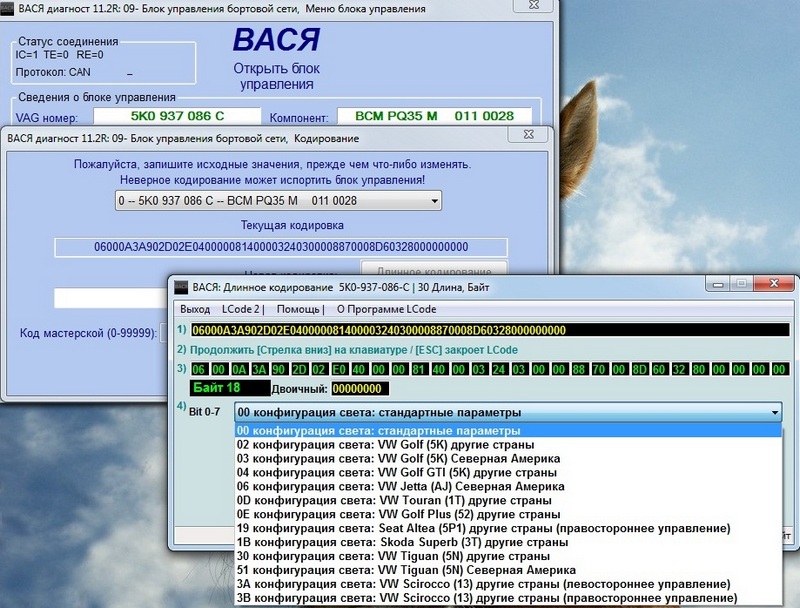Select option 3A VW Scirocco левостороннее управление

pyautogui.click(x=508, y=584)
